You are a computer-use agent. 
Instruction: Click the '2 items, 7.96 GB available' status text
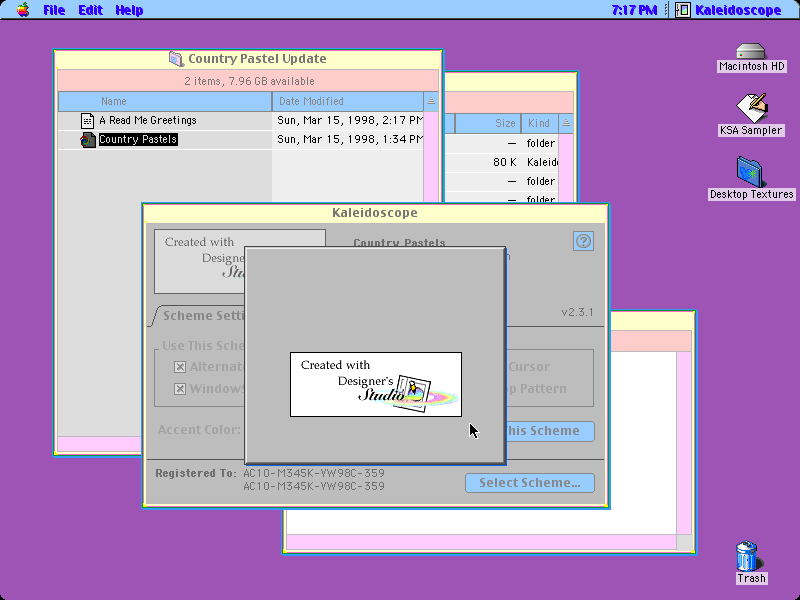click(x=249, y=81)
